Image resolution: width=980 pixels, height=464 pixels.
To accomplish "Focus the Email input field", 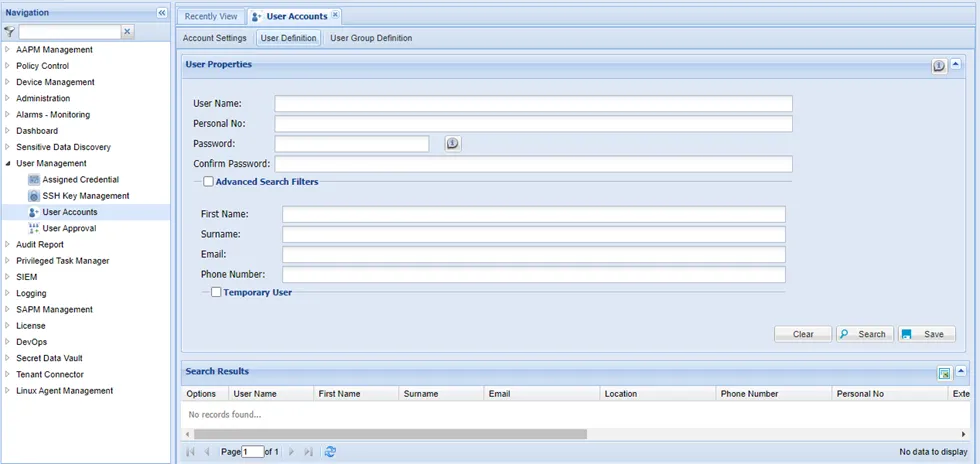I will click(x=534, y=255).
